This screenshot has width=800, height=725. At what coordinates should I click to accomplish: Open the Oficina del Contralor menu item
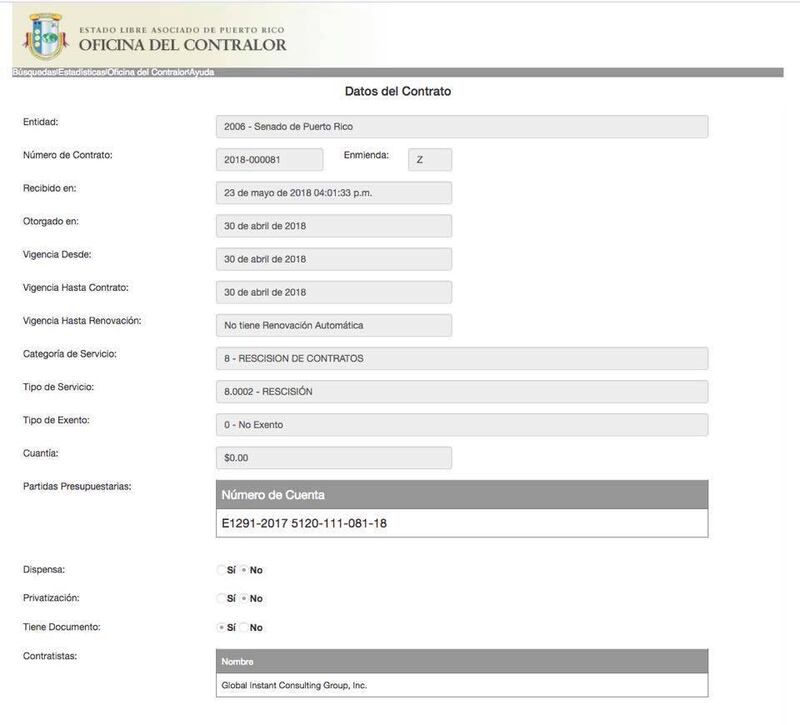(147, 72)
